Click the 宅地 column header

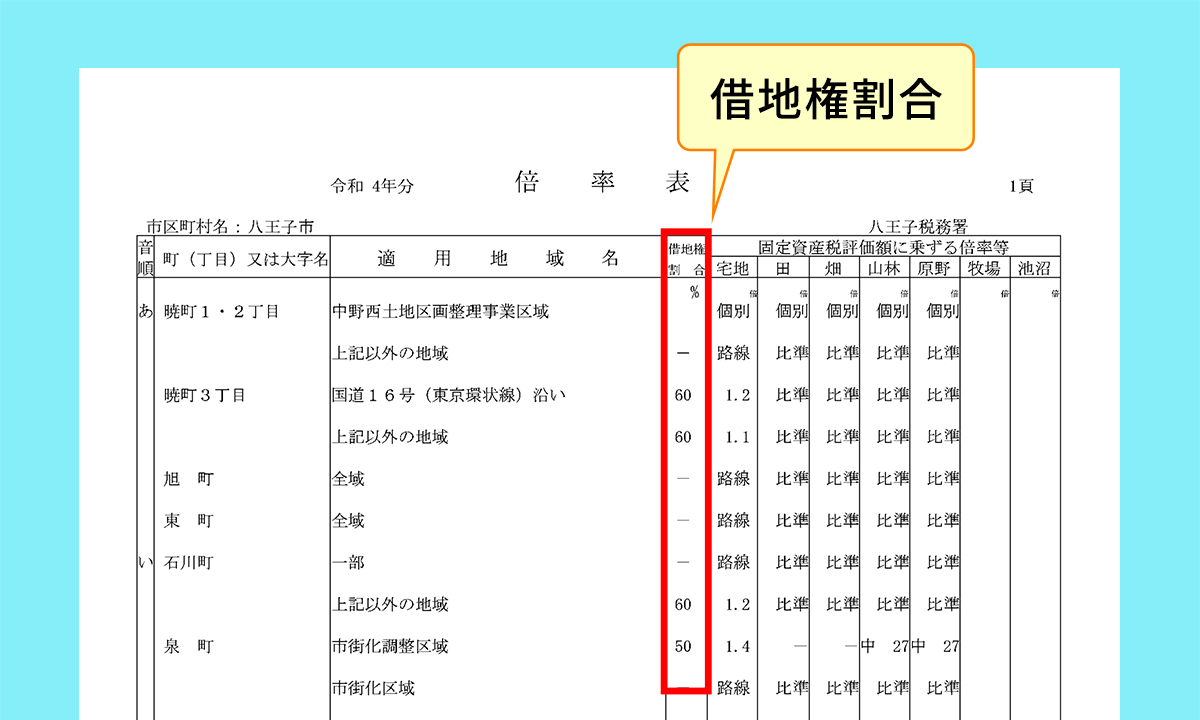click(x=733, y=268)
